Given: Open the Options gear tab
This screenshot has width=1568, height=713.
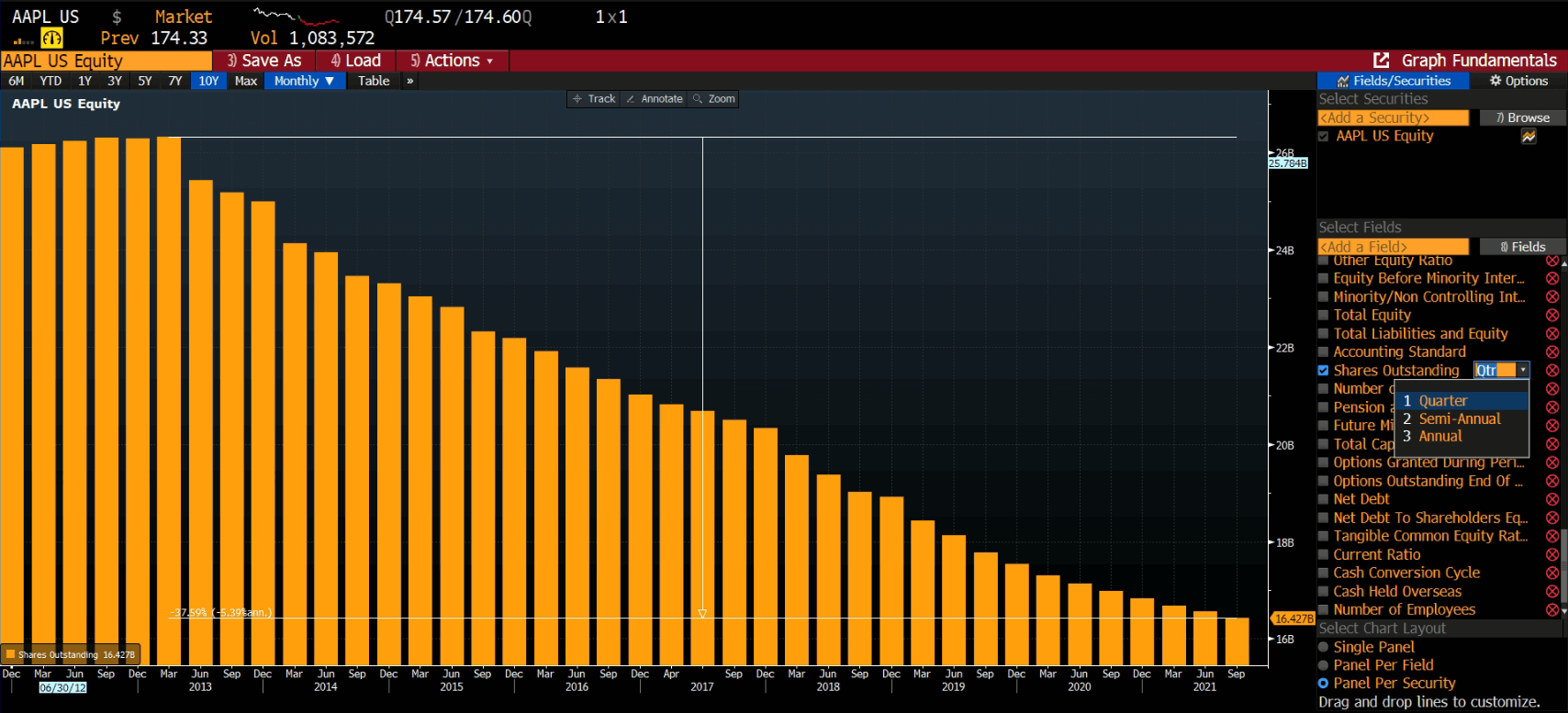Looking at the screenshot, I should point(1518,81).
